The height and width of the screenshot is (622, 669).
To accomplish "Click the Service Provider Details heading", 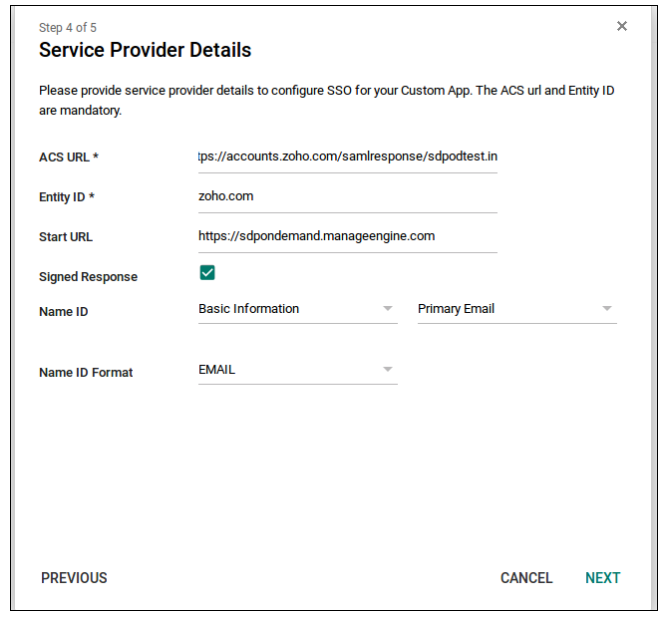I will pos(145,50).
